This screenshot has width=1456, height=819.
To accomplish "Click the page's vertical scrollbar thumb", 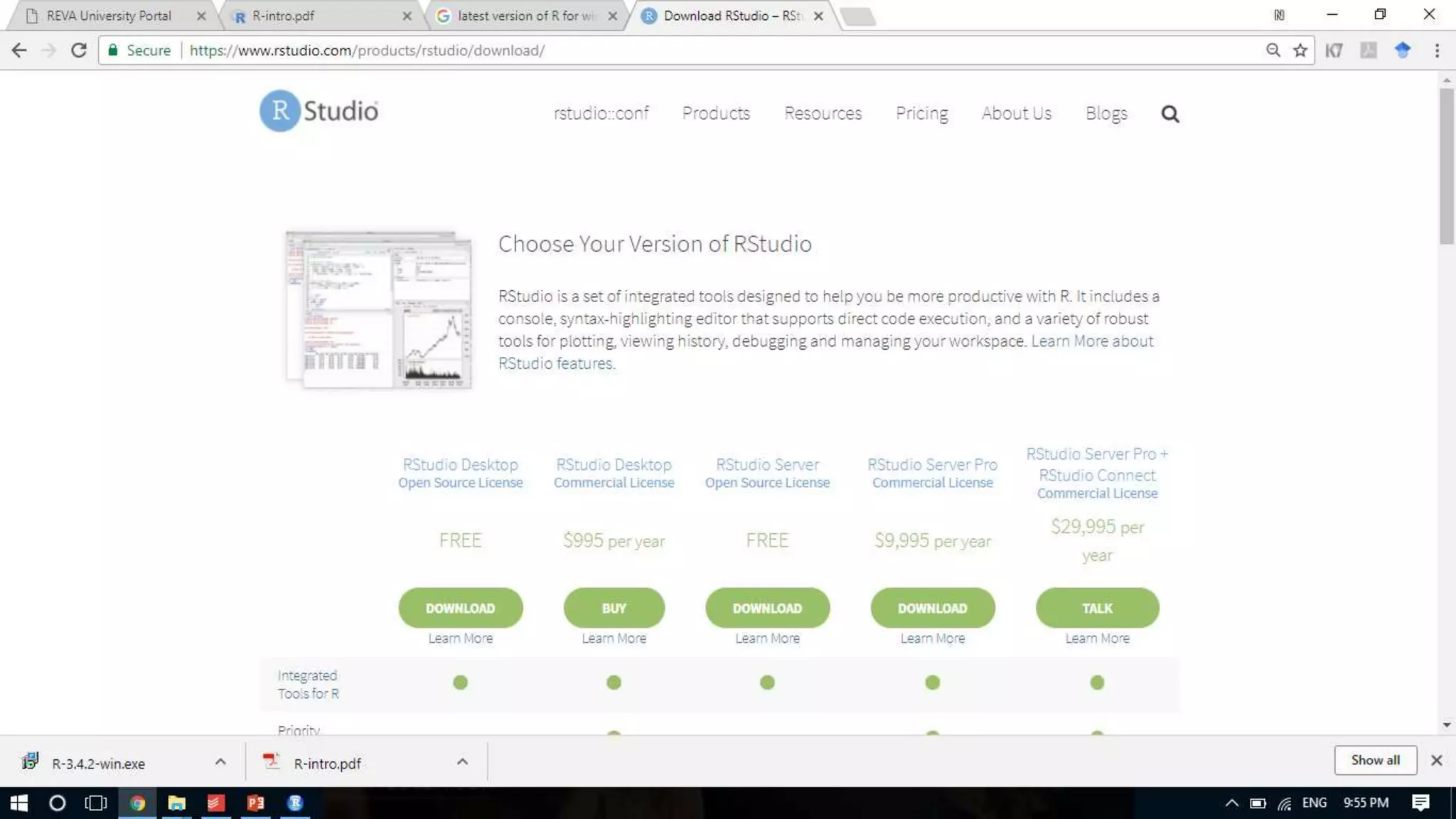I will [x=1446, y=167].
